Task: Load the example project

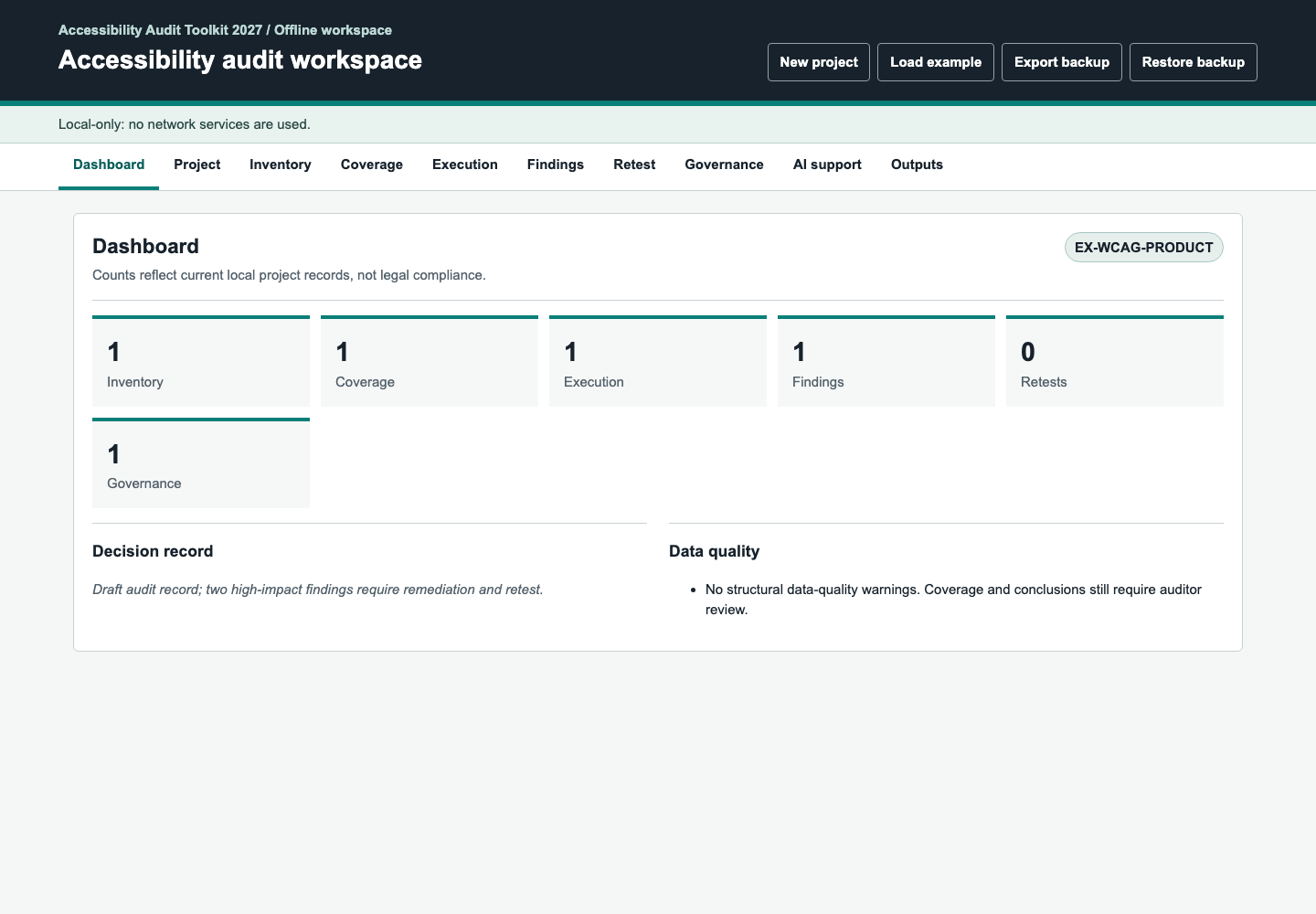Action: coord(936,62)
